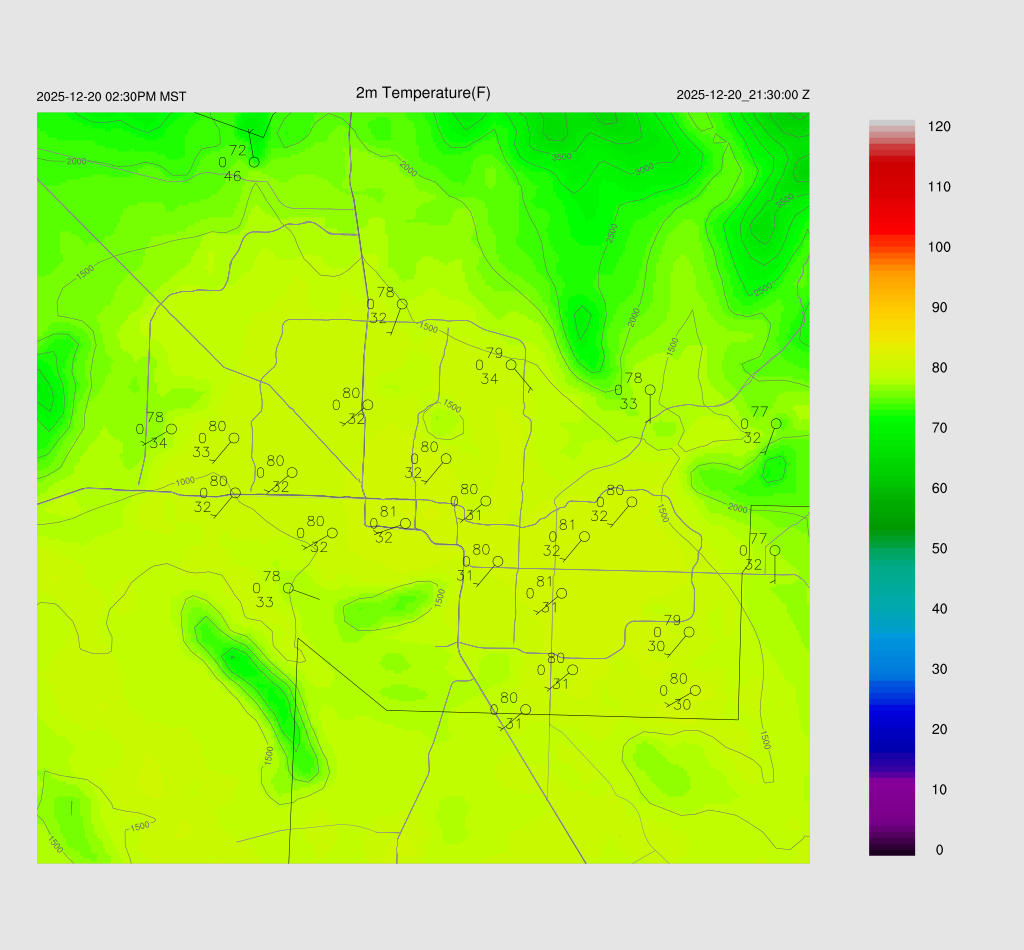1024x950 pixels.
Task: Click the 1000 elevation contour label
Action: pyautogui.click(x=185, y=482)
